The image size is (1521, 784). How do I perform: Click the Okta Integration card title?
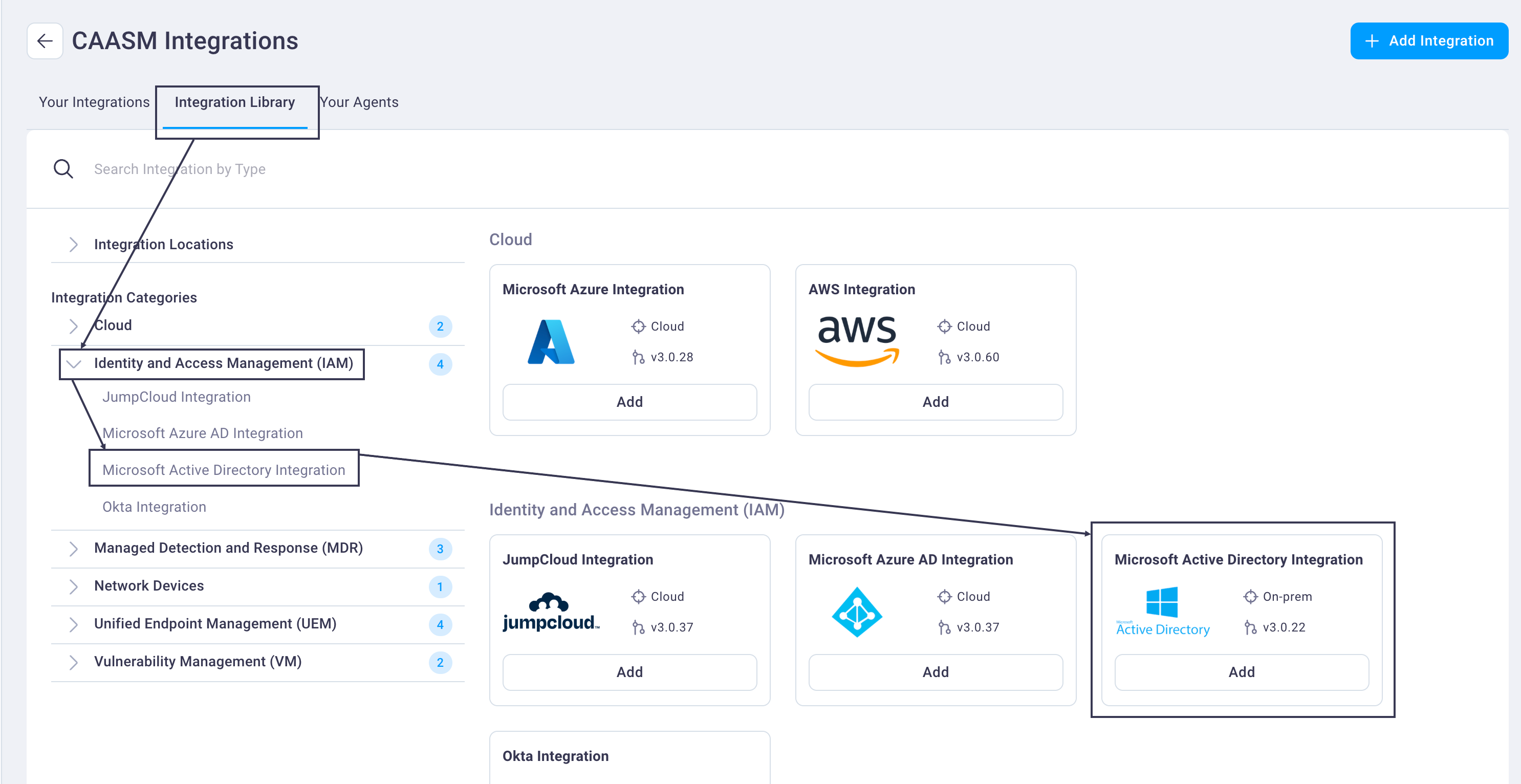(x=555, y=756)
